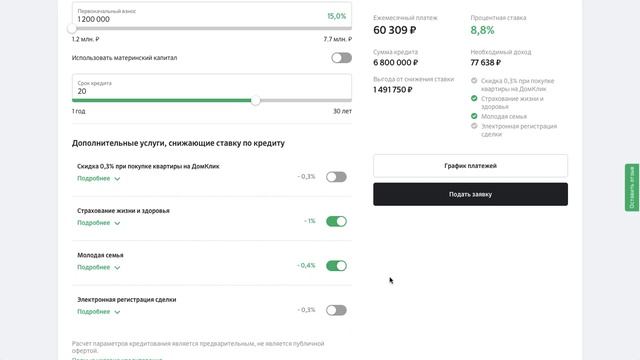This screenshot has width=640, height=360.
Task: Enable the ДомКлик 0,3% discount switch
Action: pos(336,177)
